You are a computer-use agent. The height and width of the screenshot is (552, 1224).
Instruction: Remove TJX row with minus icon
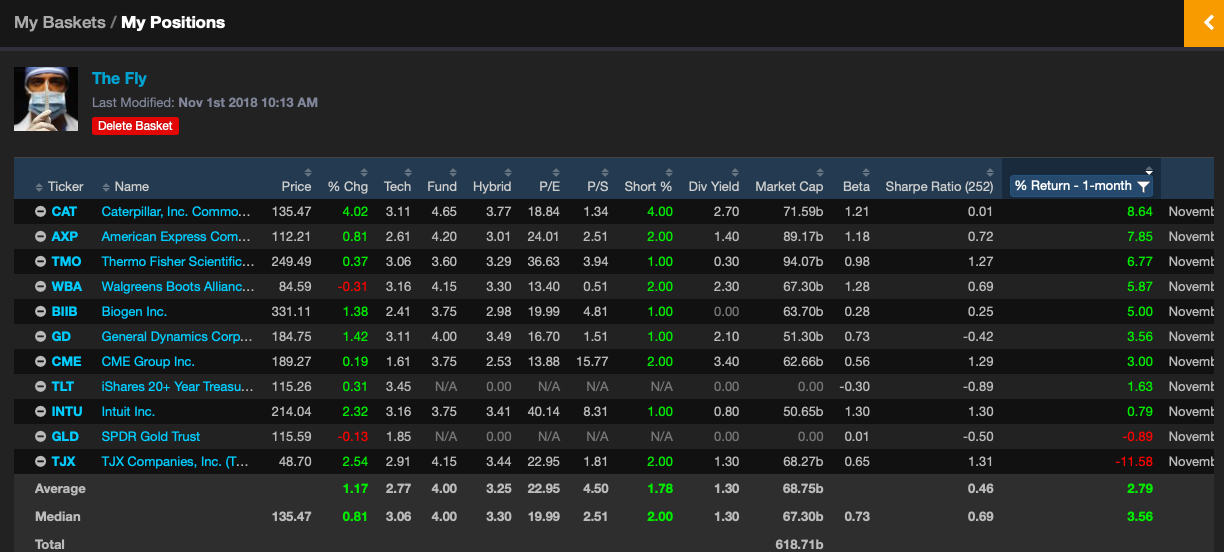40,462
